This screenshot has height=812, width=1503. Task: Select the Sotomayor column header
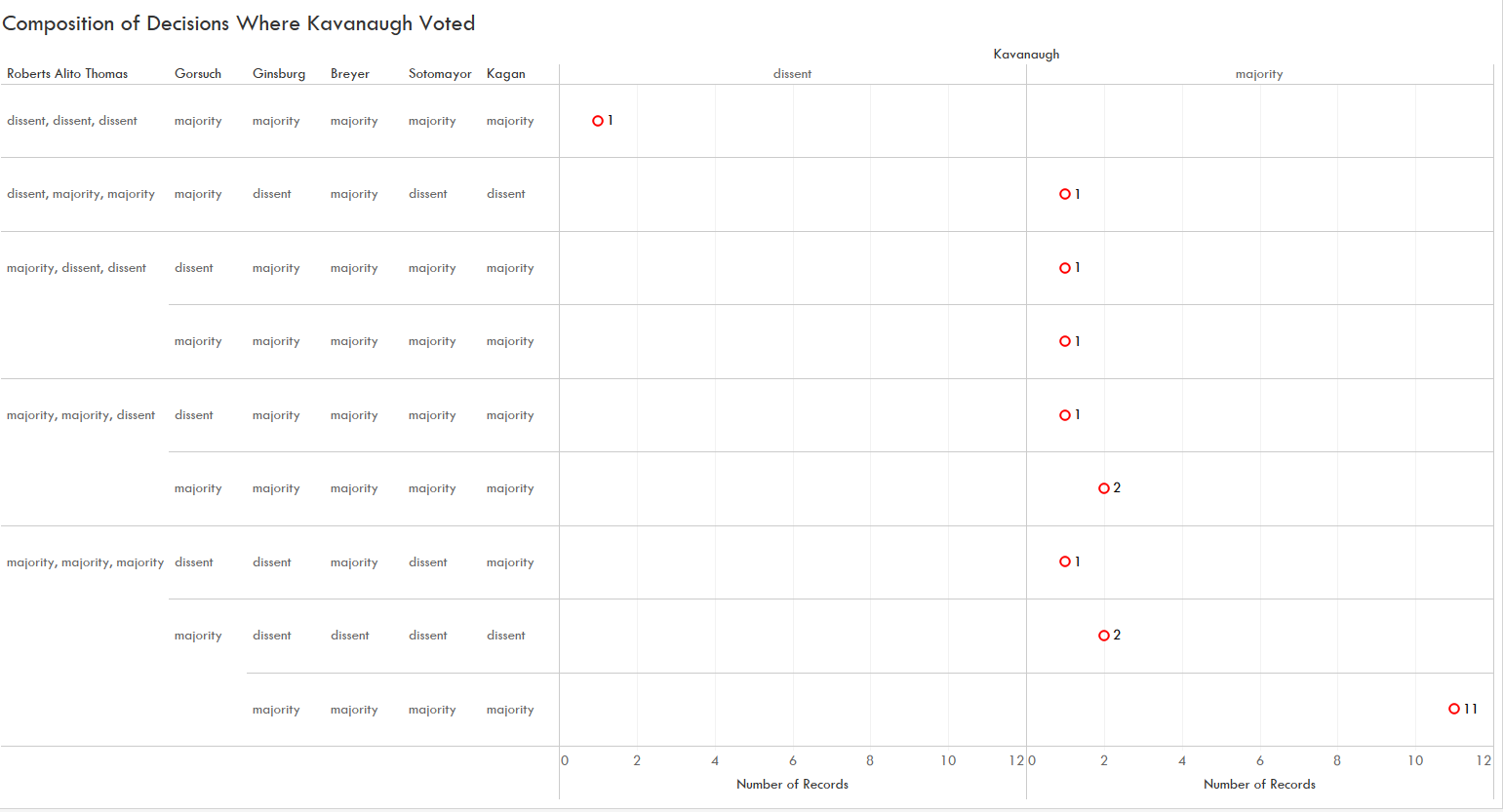pos(440,74)
